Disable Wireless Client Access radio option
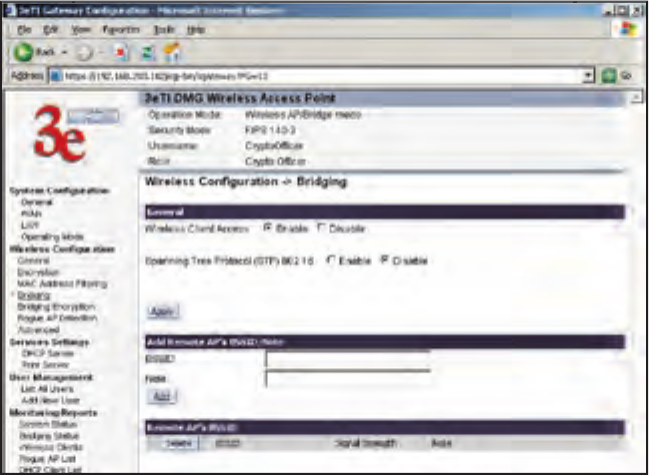Screen dimensions: 649x475 pyautogui.click(x=321, y=228)
